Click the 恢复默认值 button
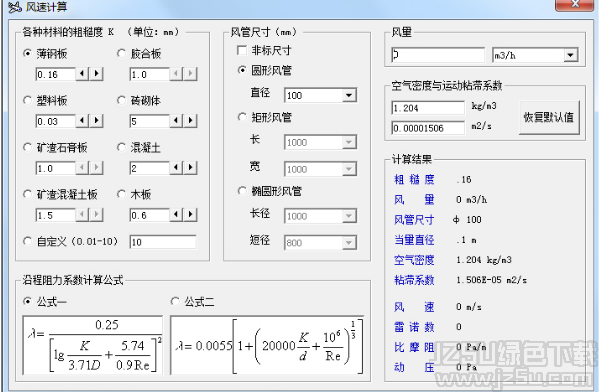This screenshot has width=599, height=392. click(x=549, y=117)
